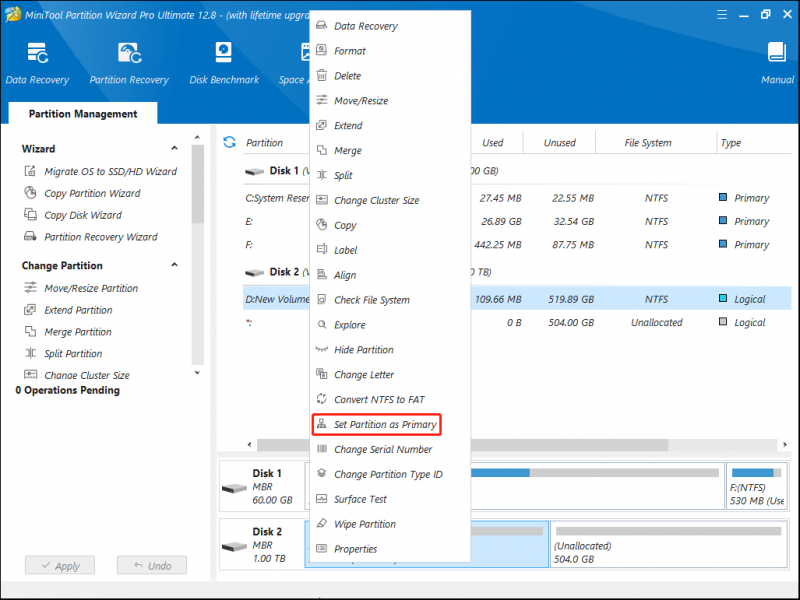The height and width of the screenshot is (600, 800).
Task: Switch to the Partition Management tab
Action: (83, 113)
